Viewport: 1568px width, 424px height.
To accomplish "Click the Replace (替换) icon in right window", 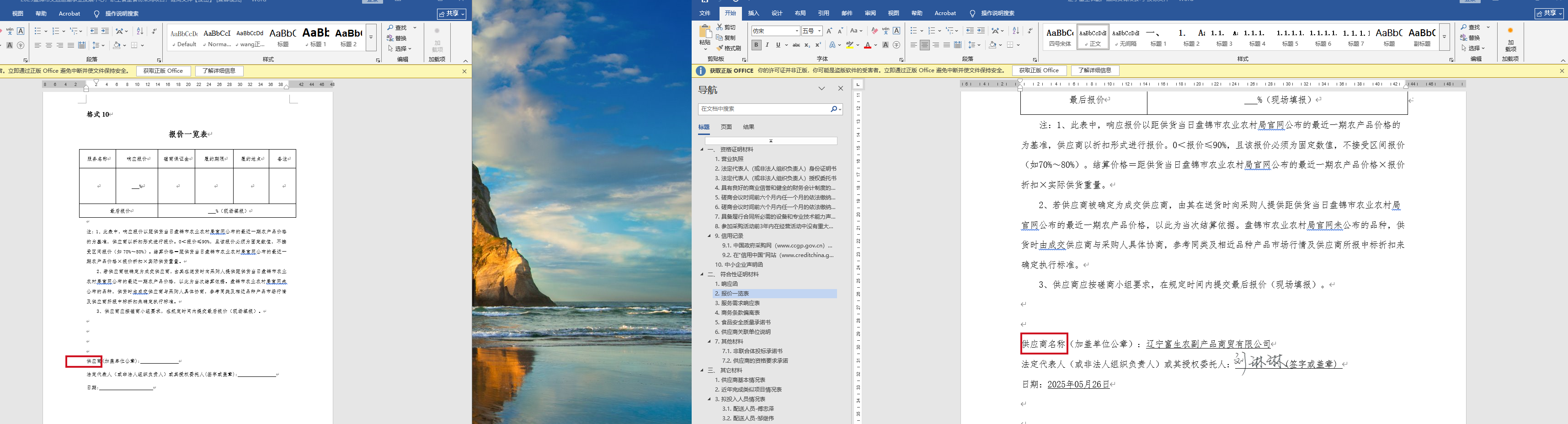I will (x=1464, y=38).
